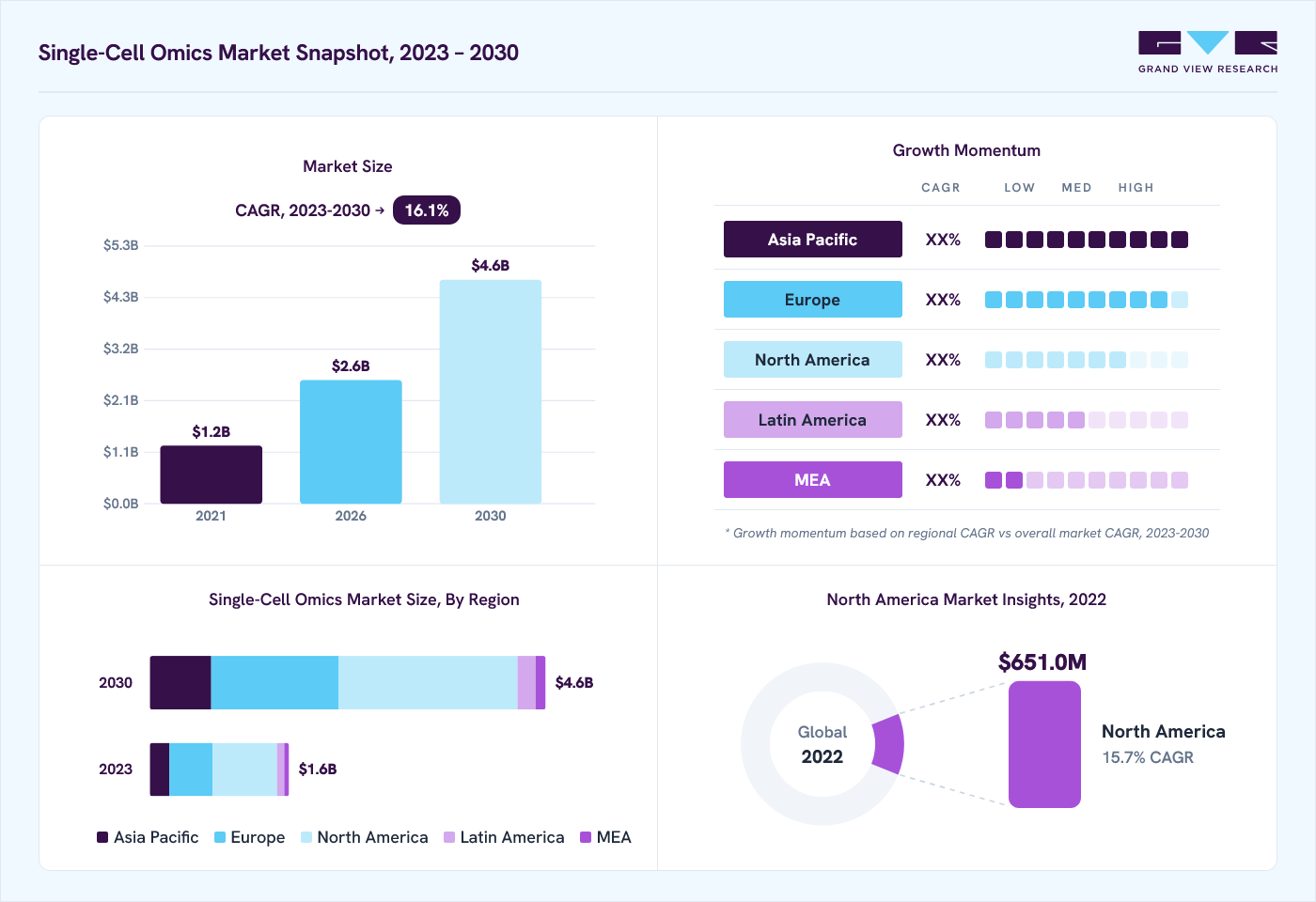This screenshot has width=1316, height=902.
Task: Click the Grand View Research logo
Action: pyautogui.click(x=1208, y=53)
